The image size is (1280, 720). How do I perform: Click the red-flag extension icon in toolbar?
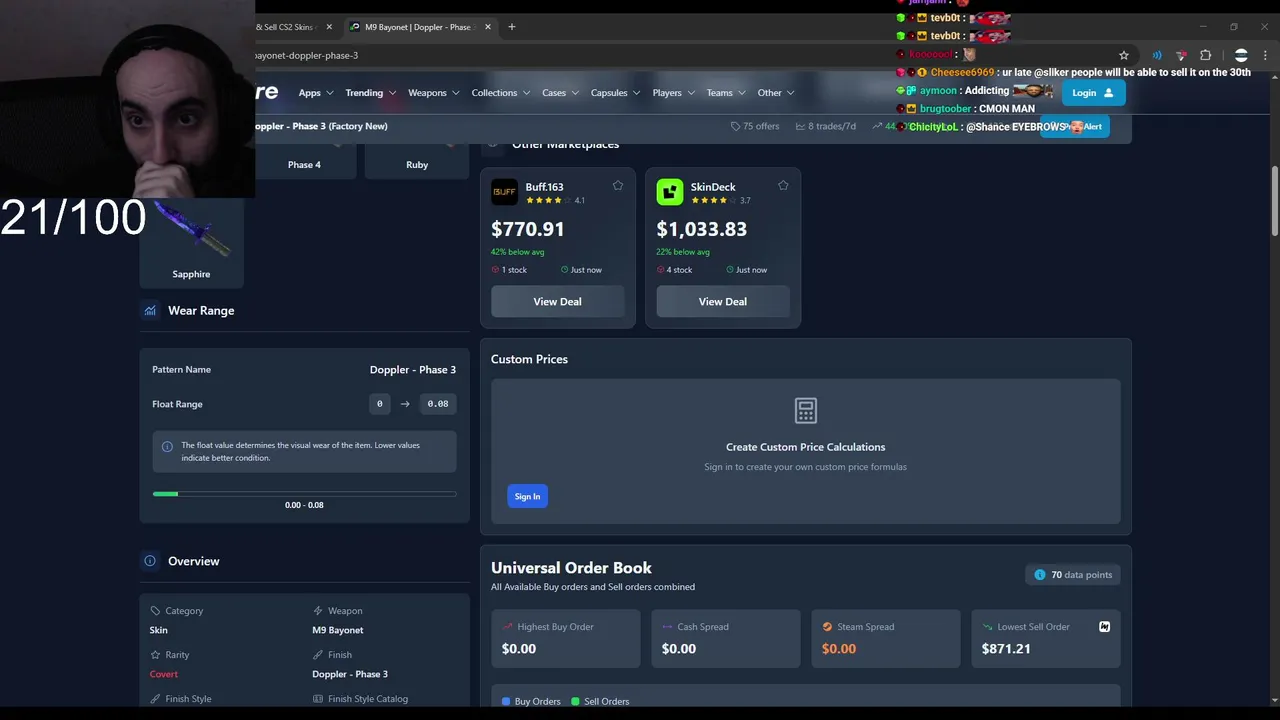1181,55
